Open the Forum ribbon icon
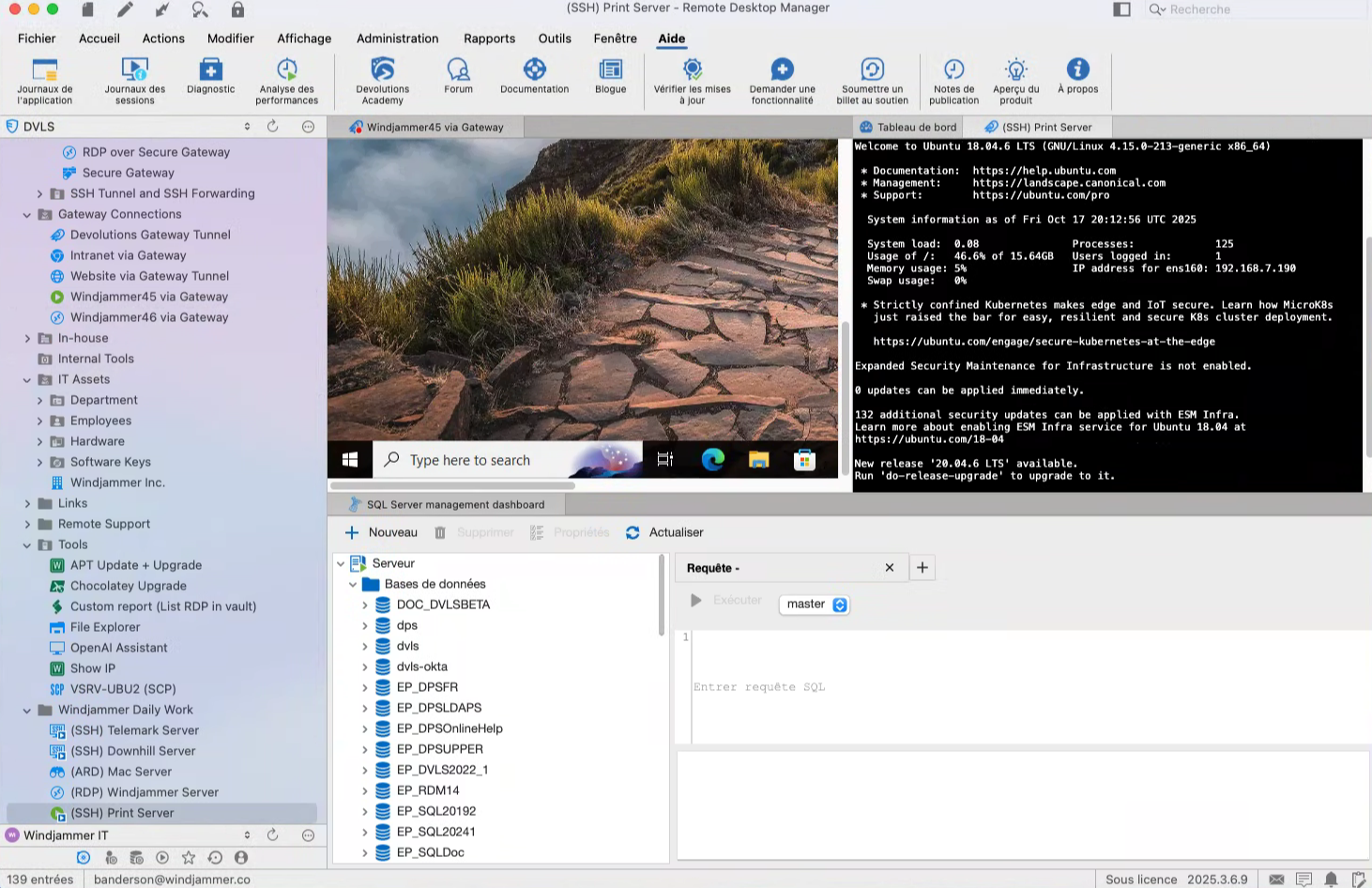Image resolution: width=1372 pixels, height=888 pixels. tap(458, 76)
